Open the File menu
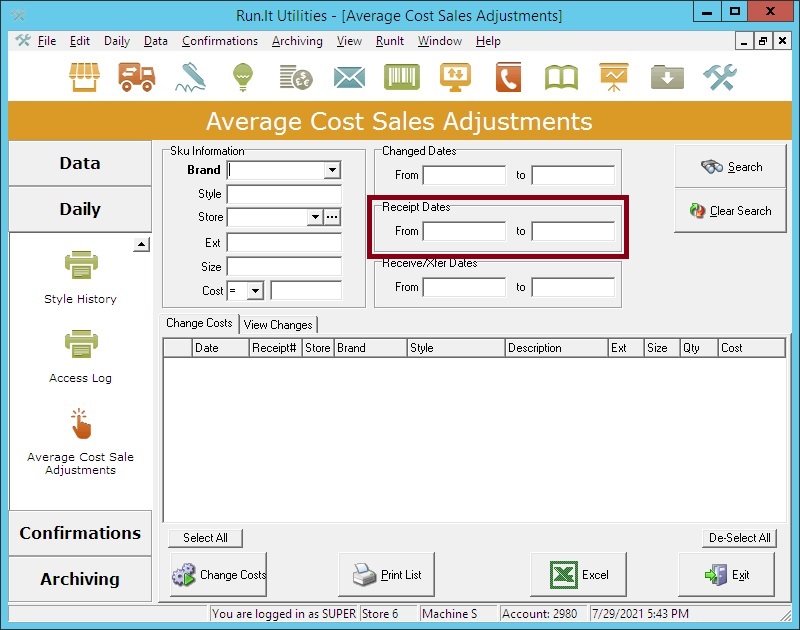Image resolution: width=800 pixels, height=630 pixels. coord(47,41)
